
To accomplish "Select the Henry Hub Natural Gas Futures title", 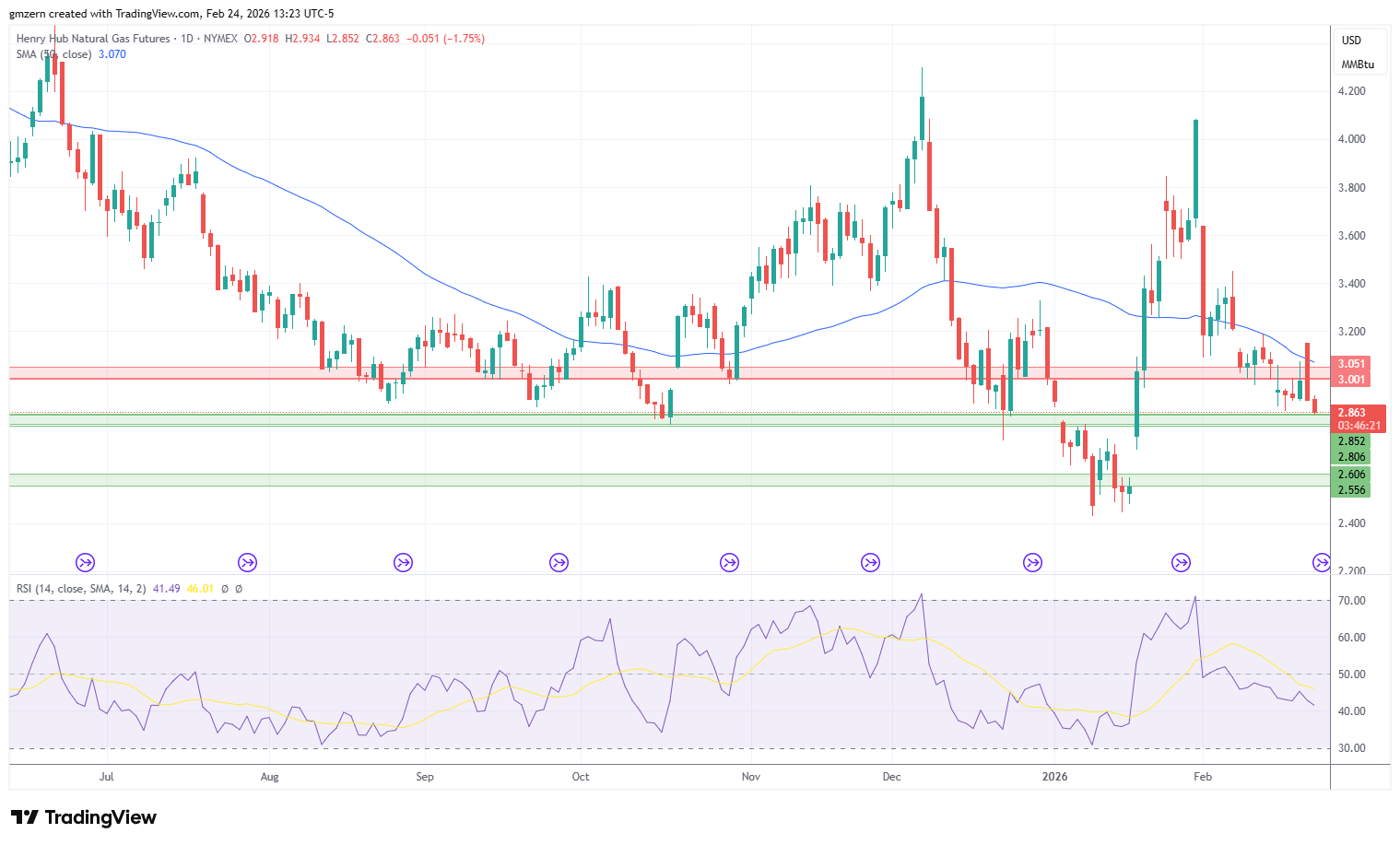I will [x=93, y=39].
